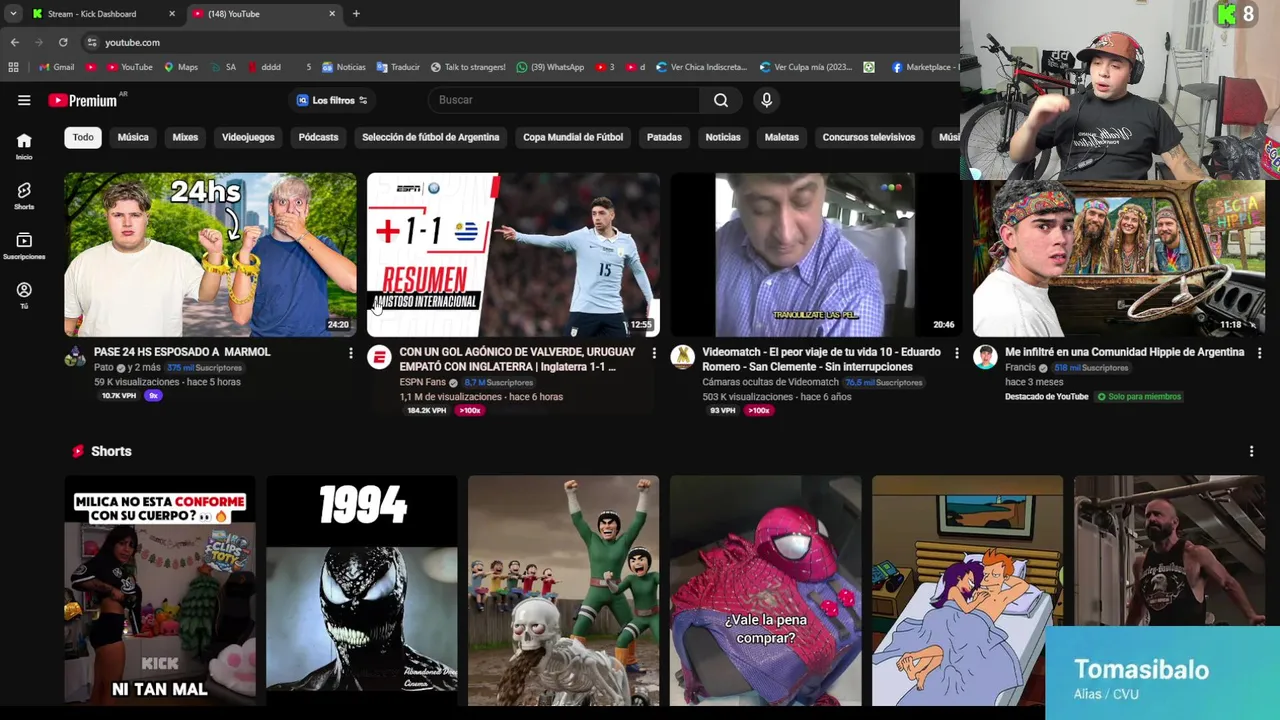Open Talk to strangers bookmark
Viewport: 1280px width, 720px height.
468,67
